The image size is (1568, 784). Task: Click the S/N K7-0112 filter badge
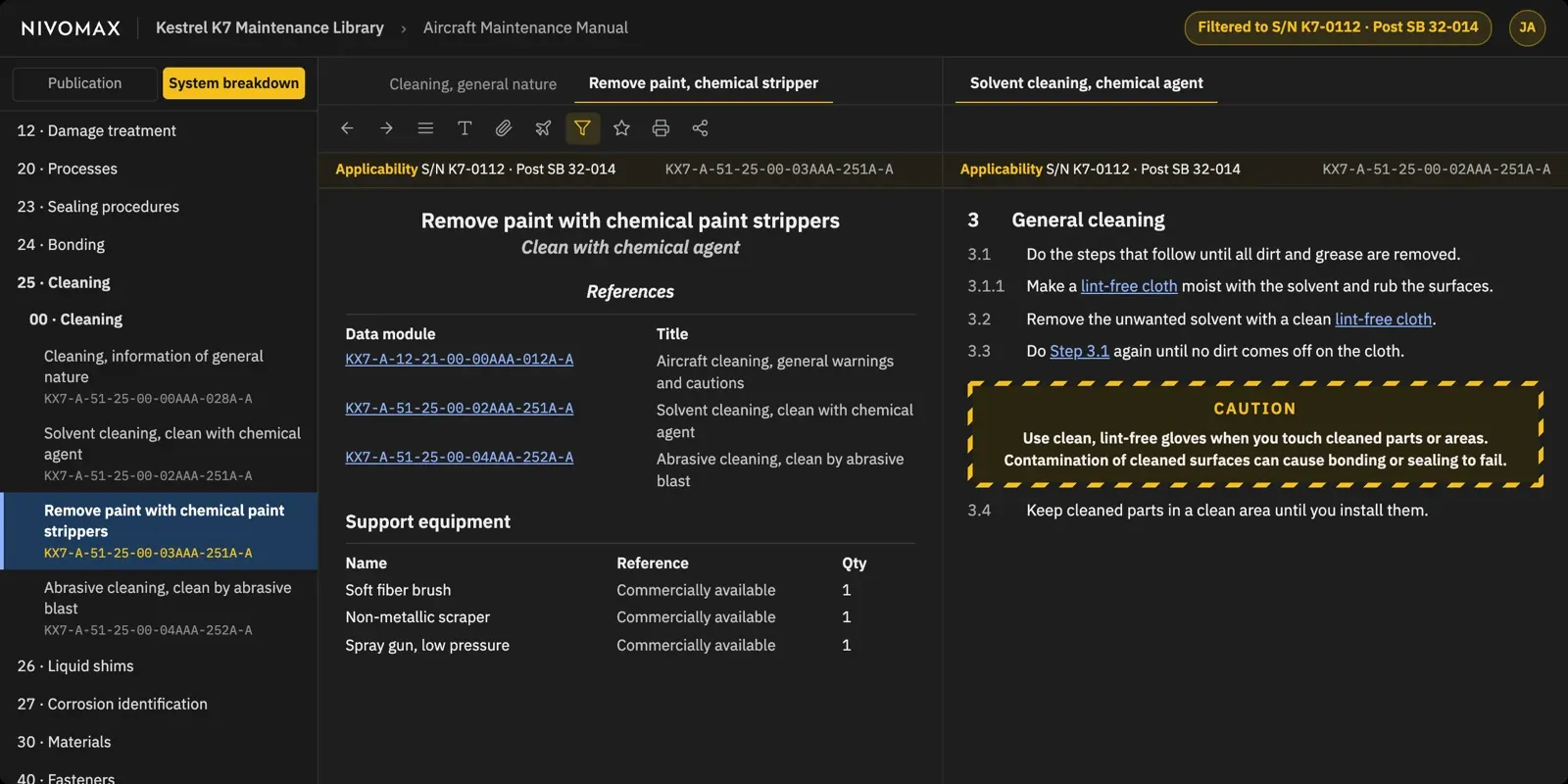click(1338, 27)
